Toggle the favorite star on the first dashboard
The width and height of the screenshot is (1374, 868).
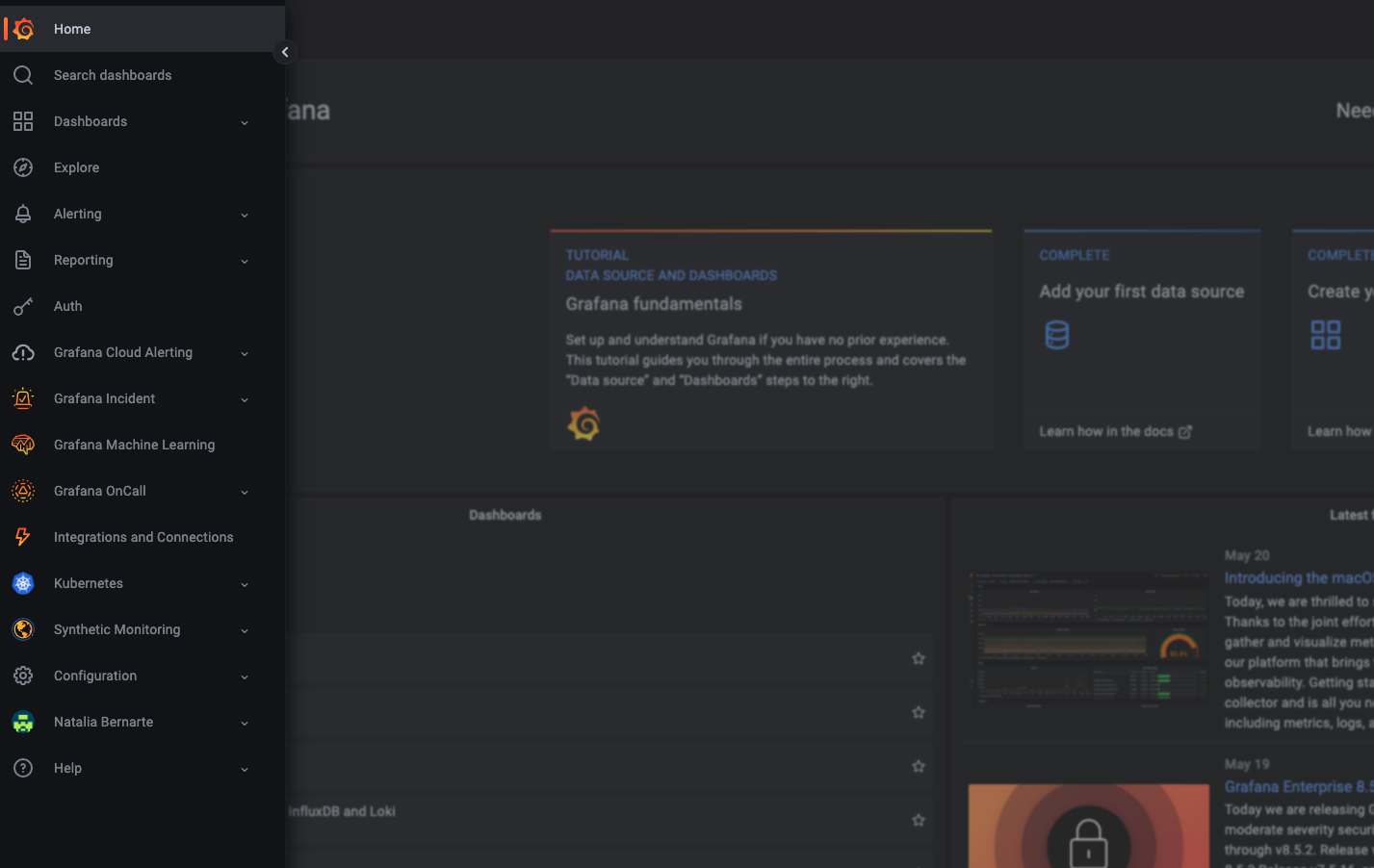(918, 658)
